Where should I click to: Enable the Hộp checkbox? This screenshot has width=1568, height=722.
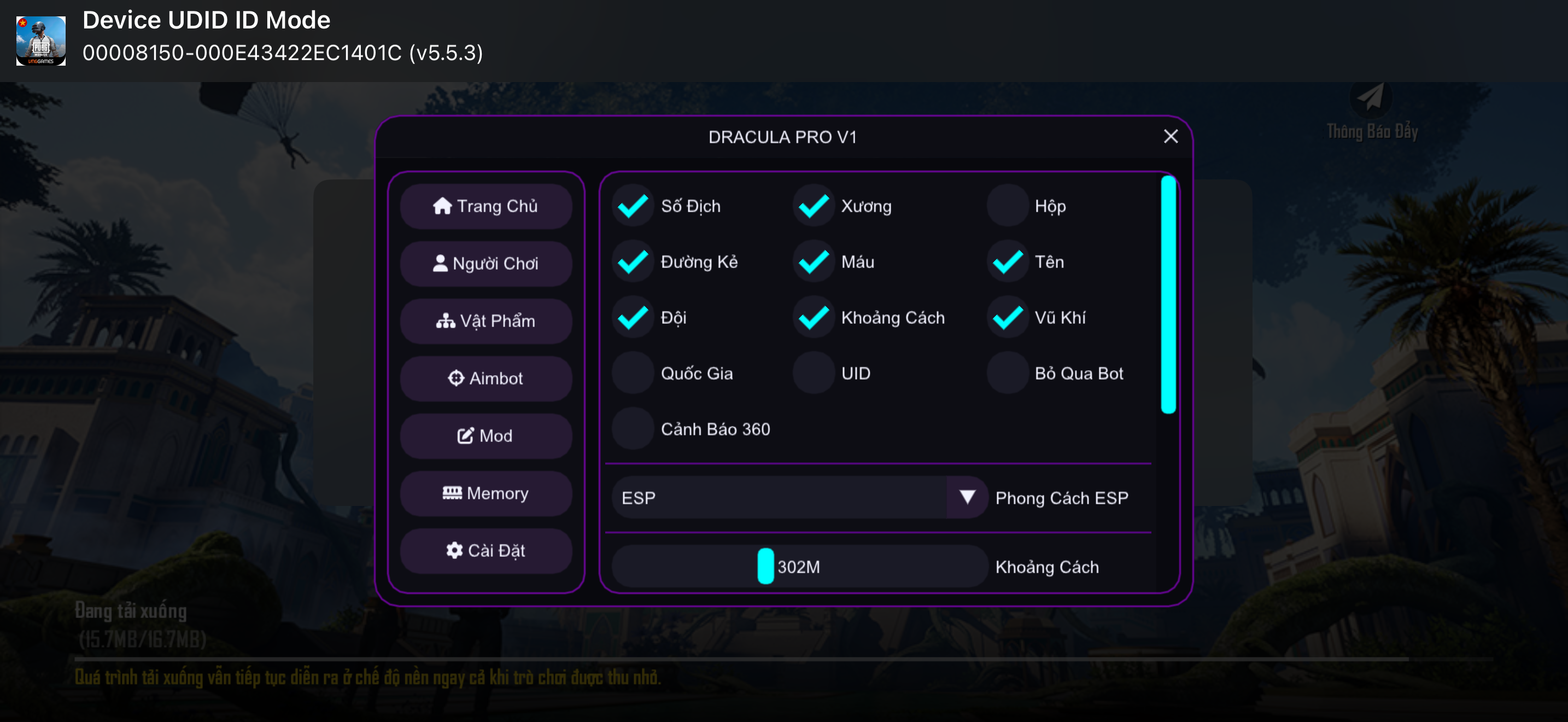[1008, 206]
